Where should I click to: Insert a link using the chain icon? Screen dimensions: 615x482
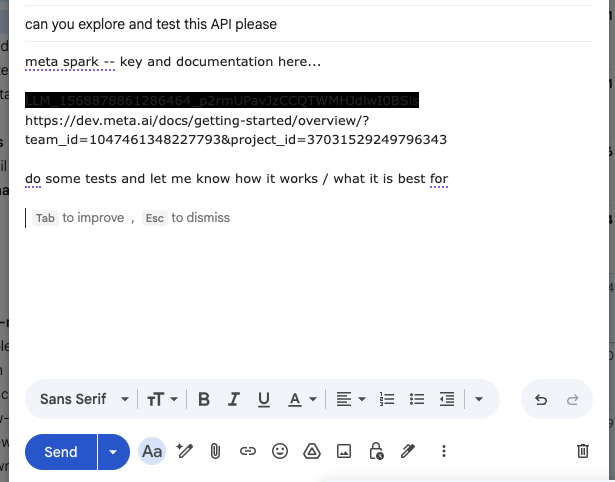click(247, 451)
